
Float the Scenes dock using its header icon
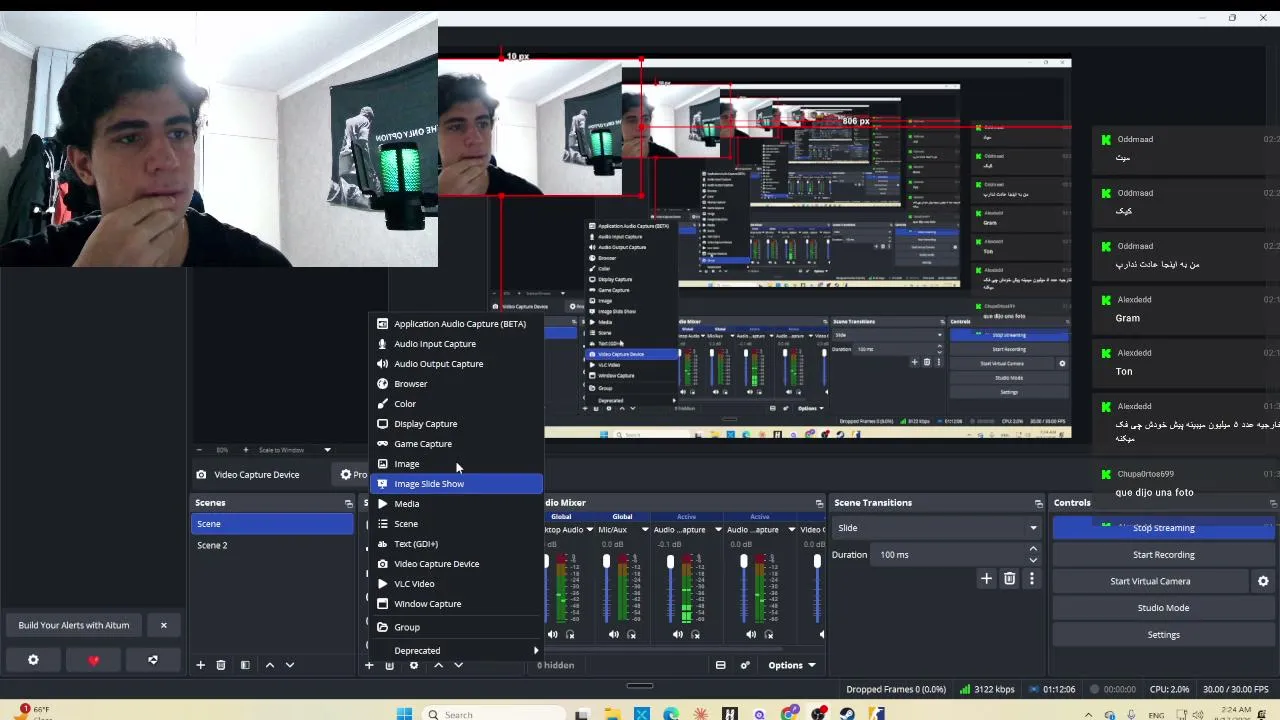[348, 503]
